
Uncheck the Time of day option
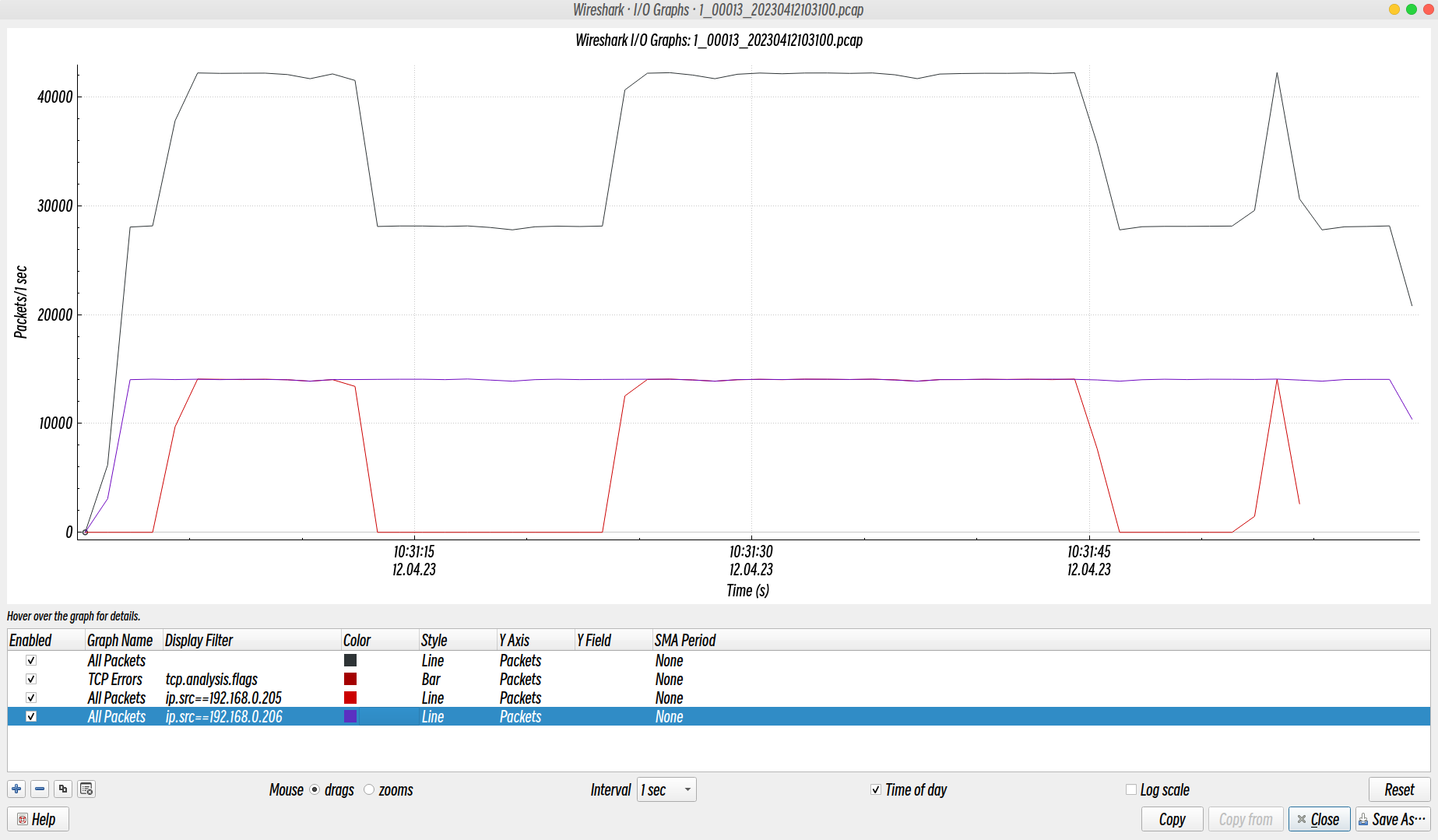pos(876,789)
